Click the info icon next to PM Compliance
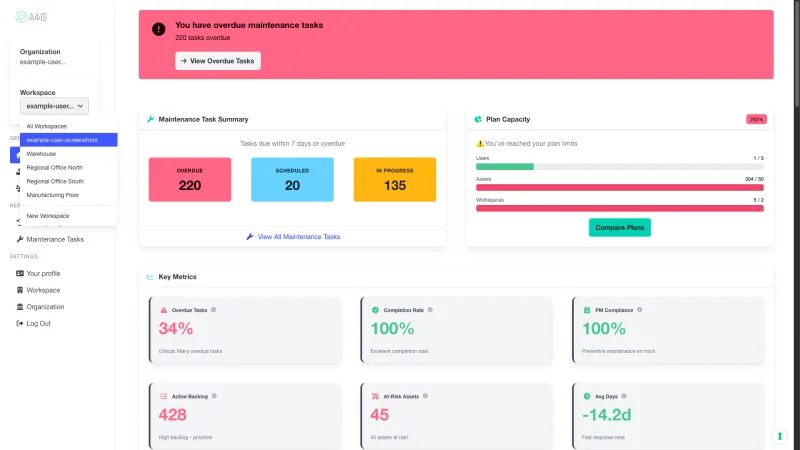 tap(641, 310)
